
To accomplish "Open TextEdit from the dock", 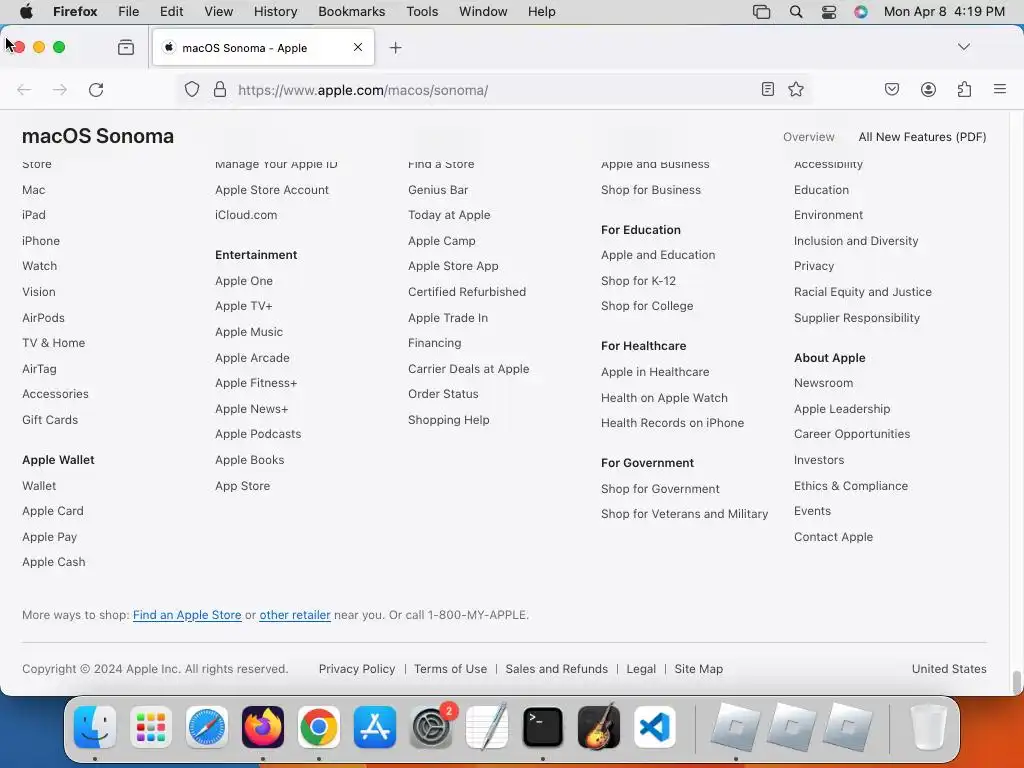I will 487,727.
